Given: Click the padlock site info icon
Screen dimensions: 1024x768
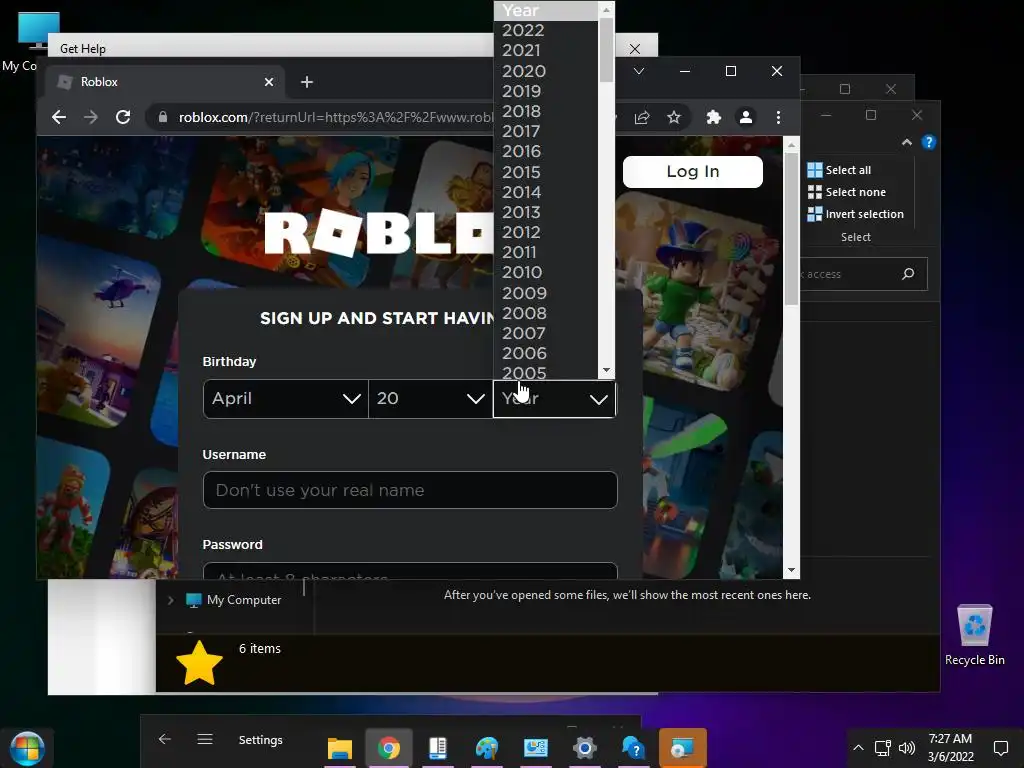Looking at the screenshot, I should tap(163, 117).
